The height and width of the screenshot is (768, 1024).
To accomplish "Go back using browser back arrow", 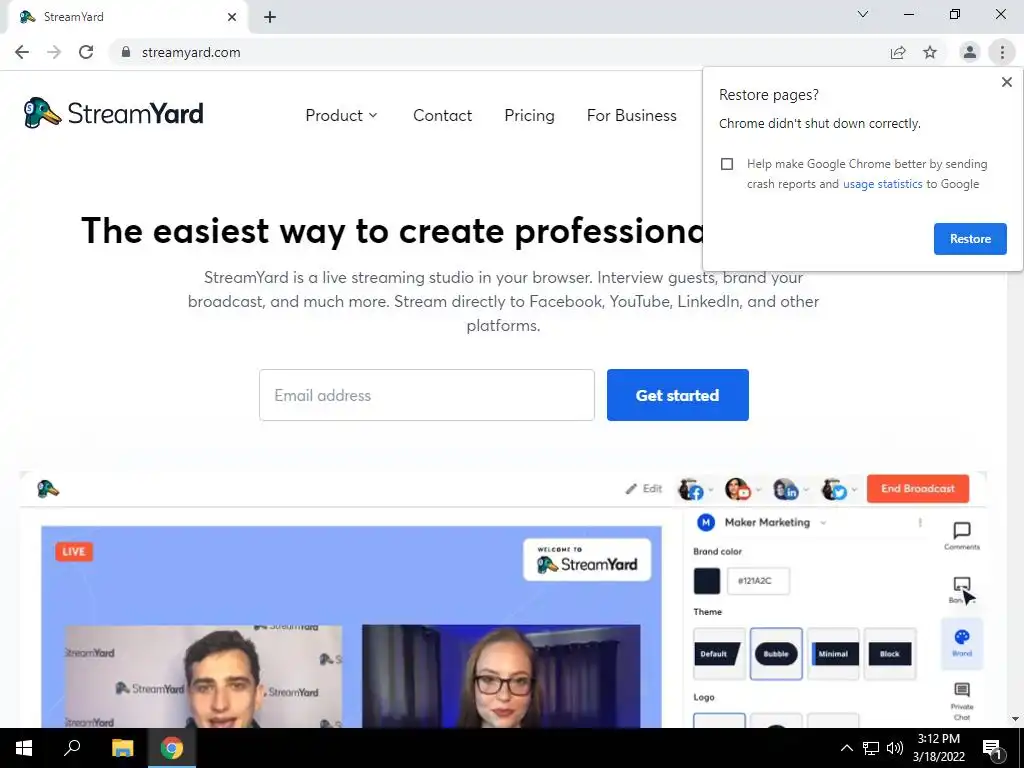I will [x=22, y=52].
